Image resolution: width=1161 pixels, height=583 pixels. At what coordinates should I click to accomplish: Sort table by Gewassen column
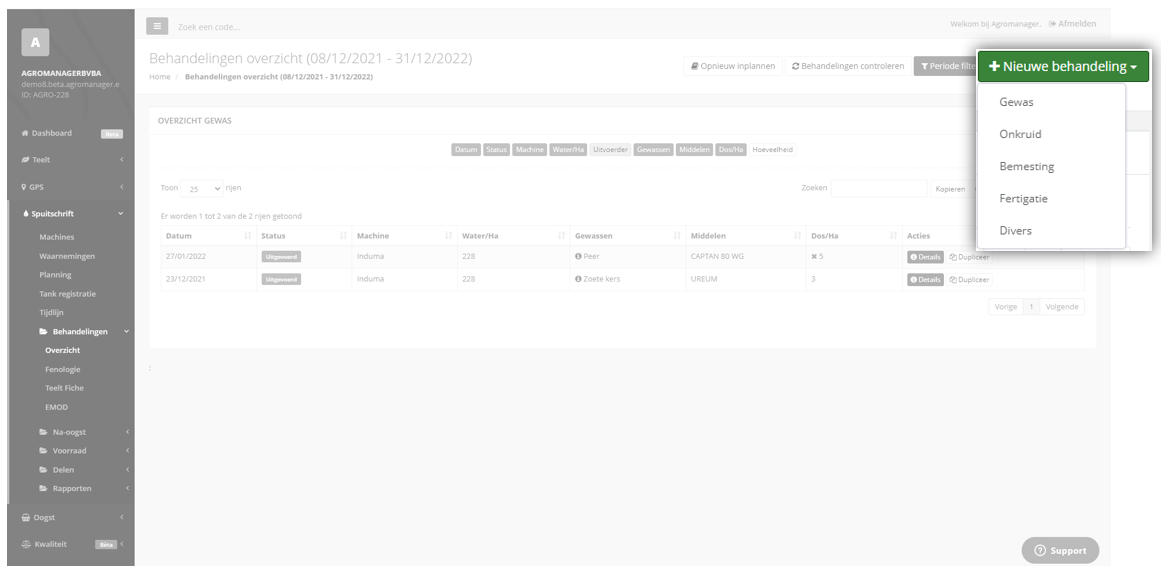pos(628,236)
